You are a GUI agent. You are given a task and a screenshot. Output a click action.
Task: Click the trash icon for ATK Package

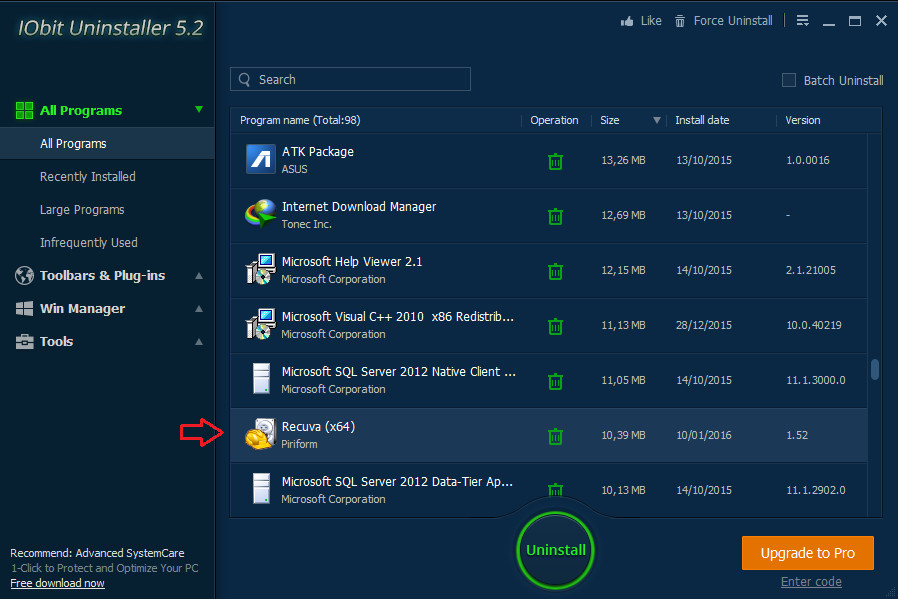555,161
